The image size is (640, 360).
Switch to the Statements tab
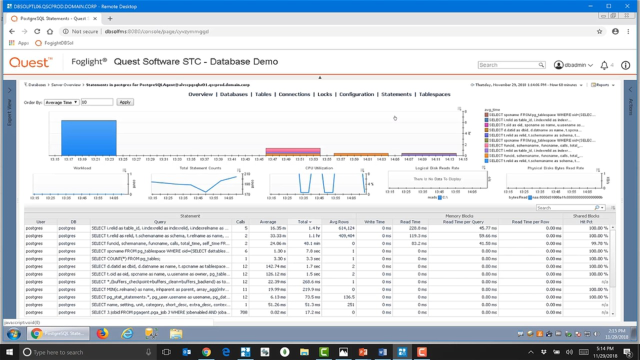396,94
